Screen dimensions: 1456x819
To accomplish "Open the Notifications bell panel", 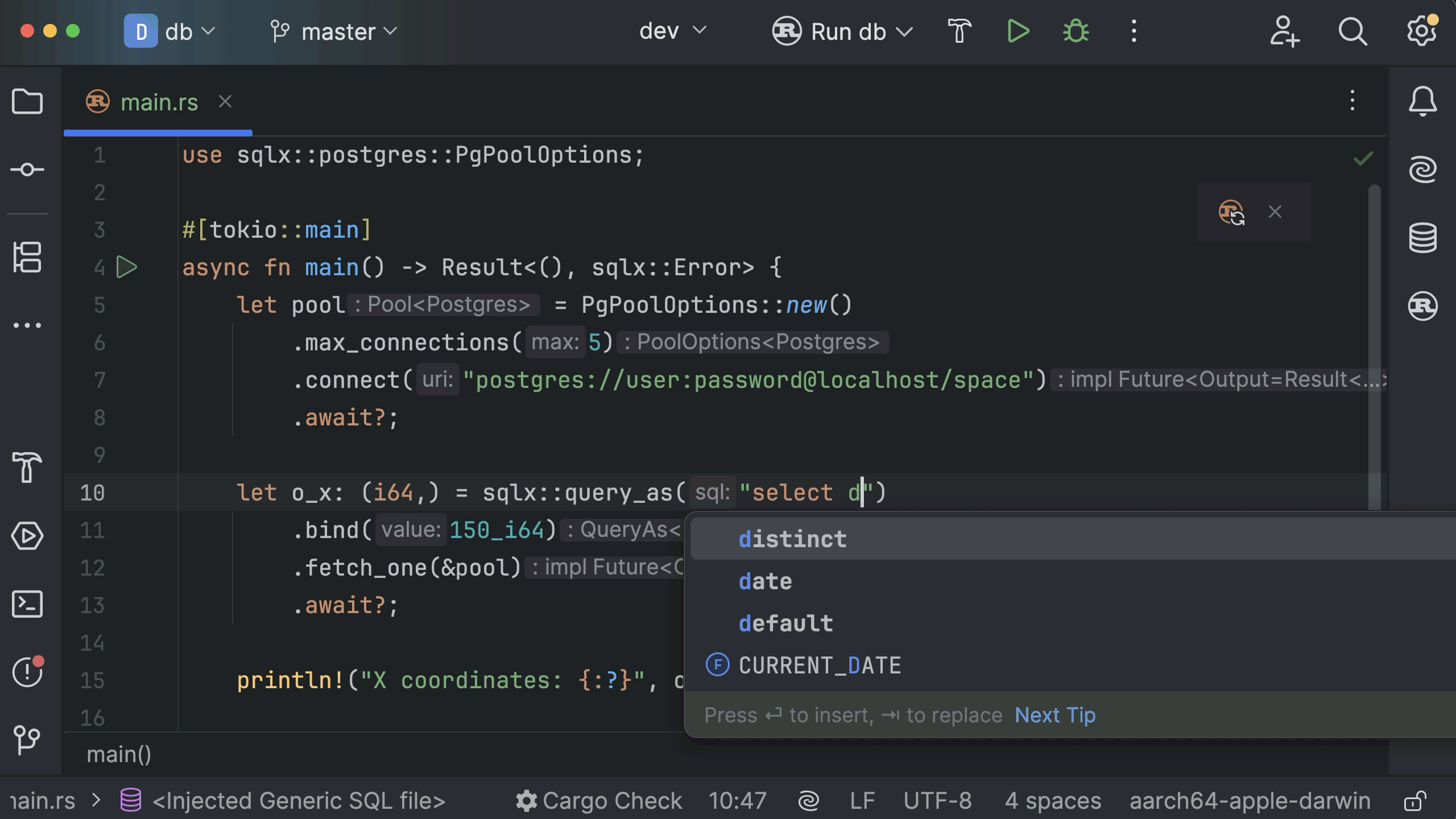I will 1422,101.
